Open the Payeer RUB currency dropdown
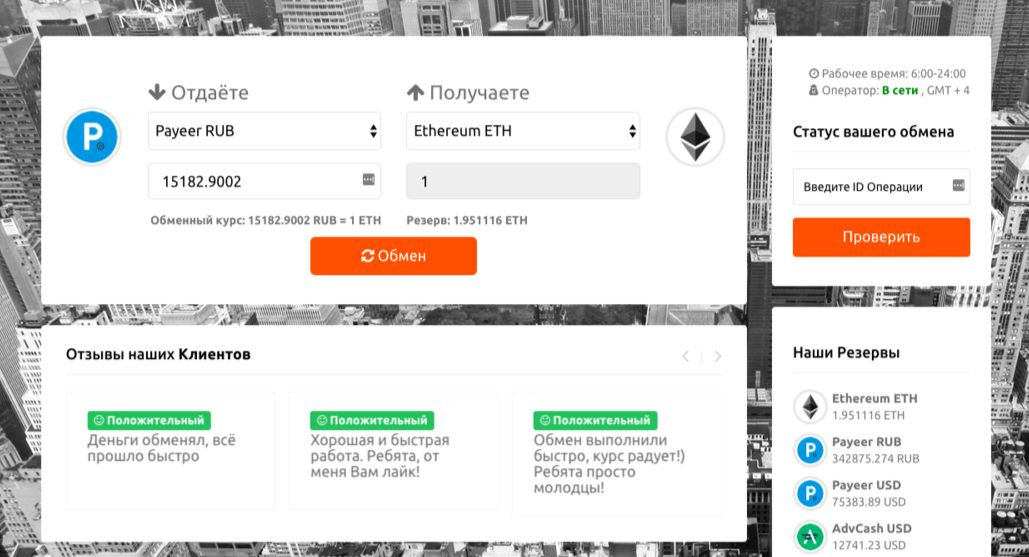The image size is (1029, 557). point(264,131)
